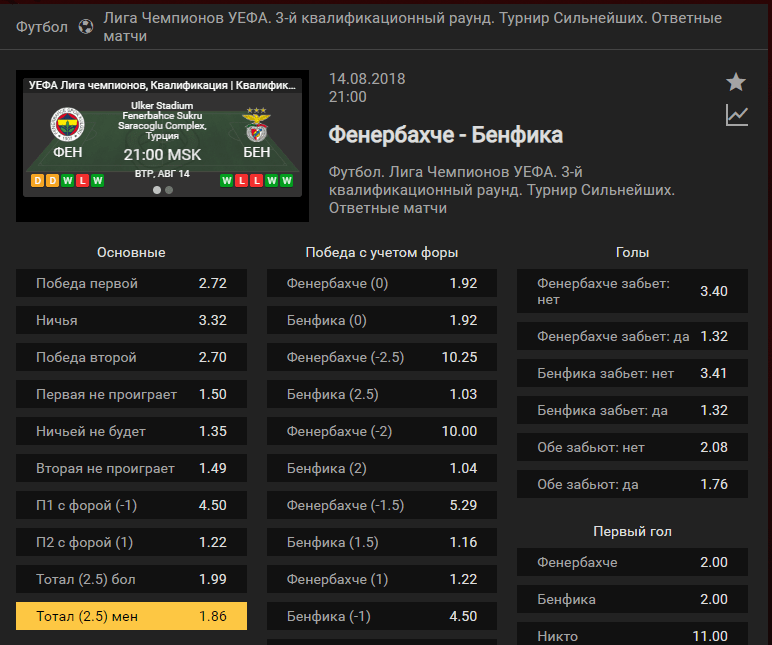
Task: Open Лига Чемпионов УЕФА league link in header
Action: [x=413, y=27]
